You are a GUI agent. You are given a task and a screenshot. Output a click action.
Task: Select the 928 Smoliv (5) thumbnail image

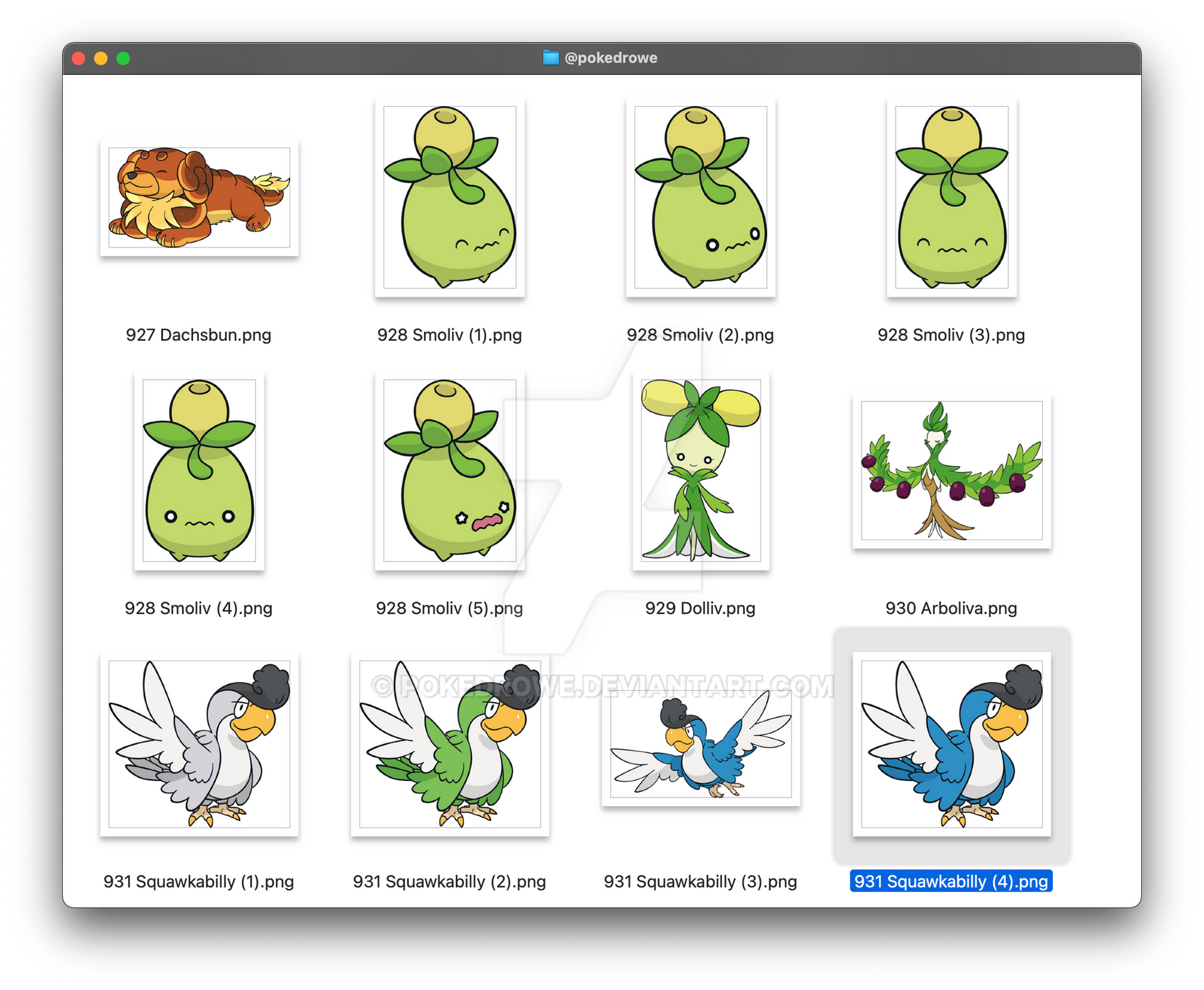(450, 471)
